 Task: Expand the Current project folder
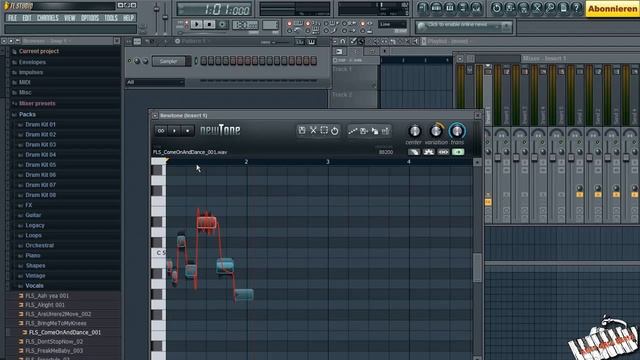pyautogui.click(x=39, y=51)
